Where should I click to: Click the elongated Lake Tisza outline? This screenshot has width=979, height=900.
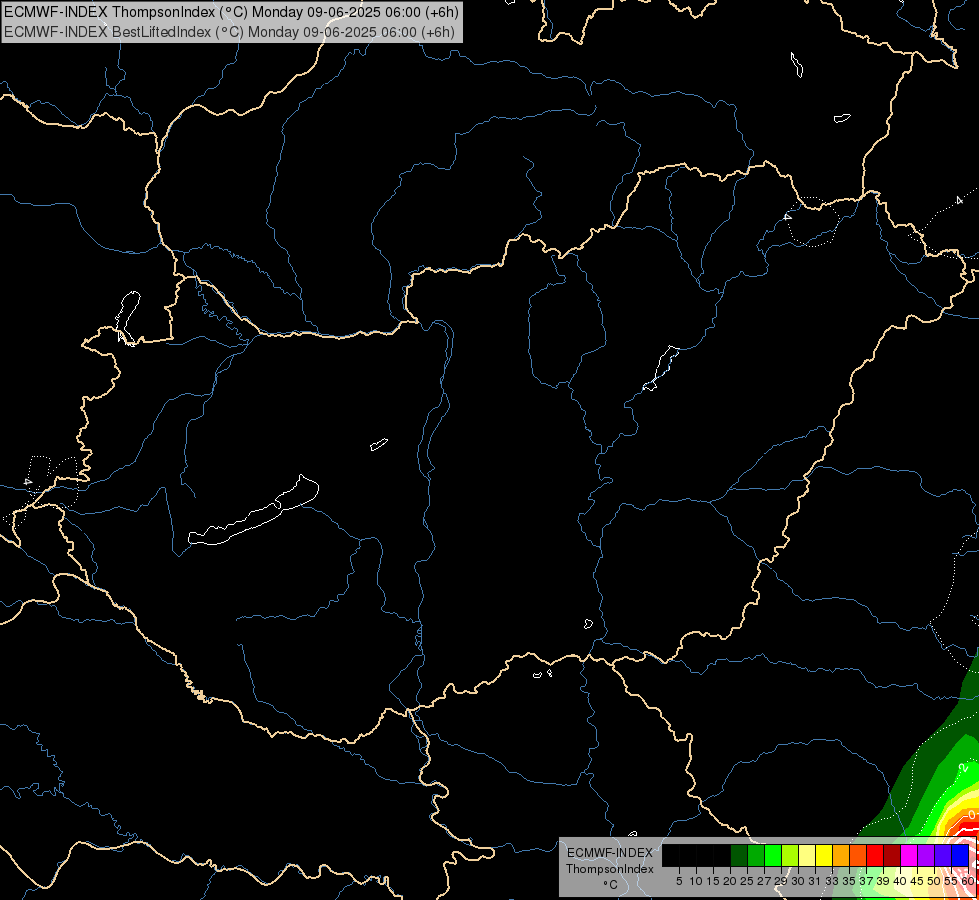click(662, 368)
